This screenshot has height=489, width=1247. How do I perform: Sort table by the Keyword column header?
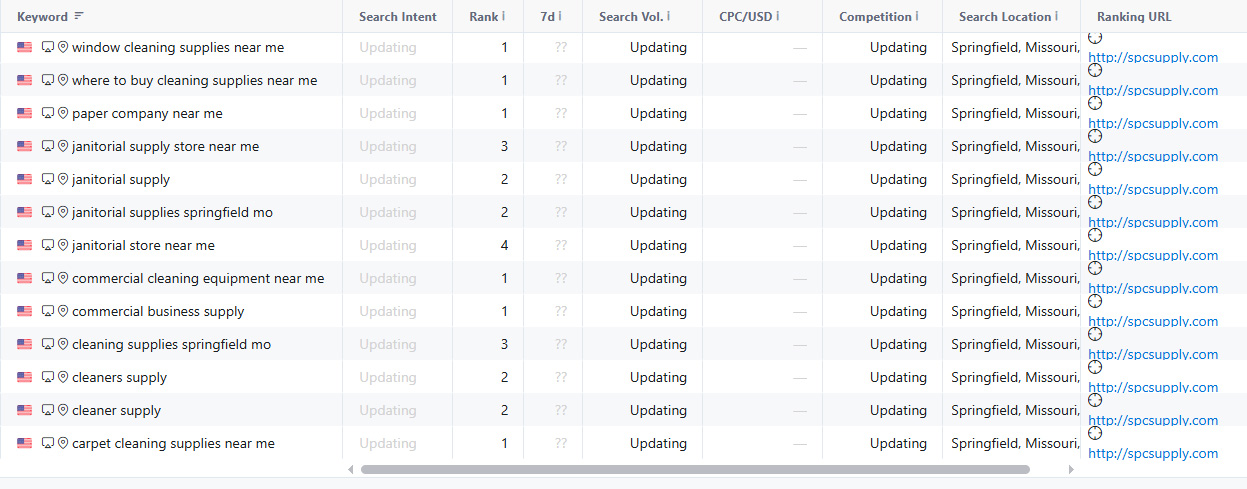(x=42, y=16)
